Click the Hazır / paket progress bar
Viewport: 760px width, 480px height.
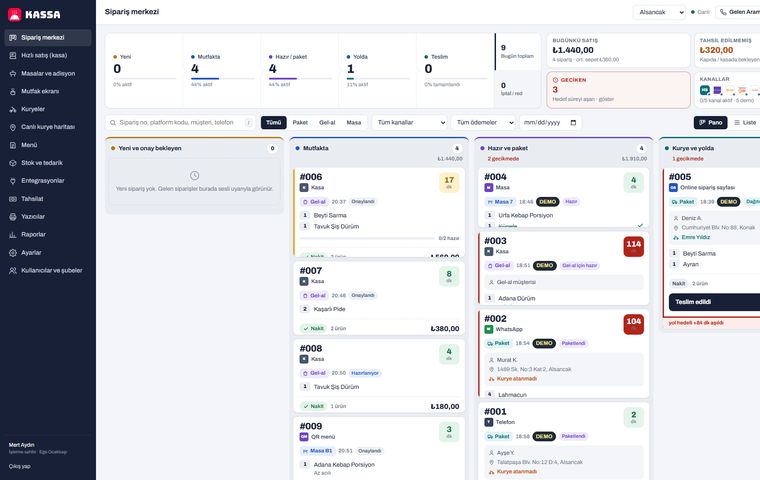pyautogui.click(x=301, y=79)
